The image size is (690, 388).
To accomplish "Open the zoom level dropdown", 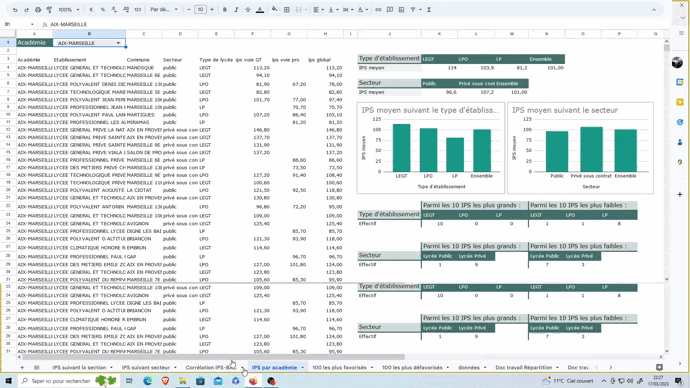I will coord(69,10).
